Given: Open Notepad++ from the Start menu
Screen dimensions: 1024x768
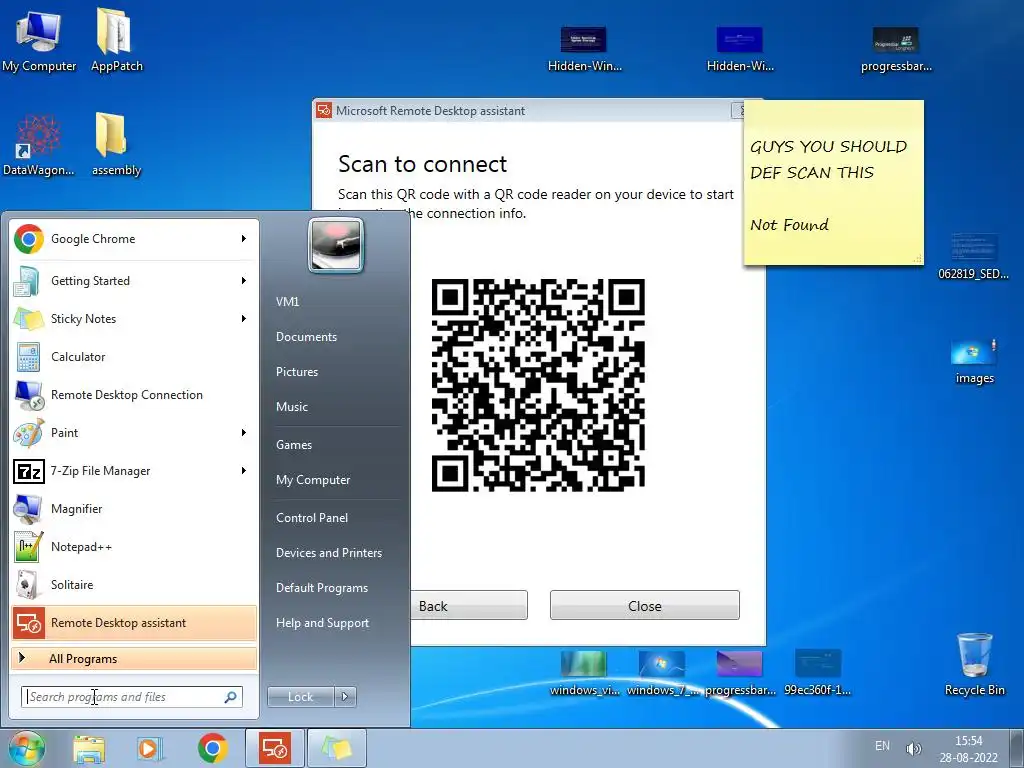Looking at the screenshot, I should [x=134, y=547].
